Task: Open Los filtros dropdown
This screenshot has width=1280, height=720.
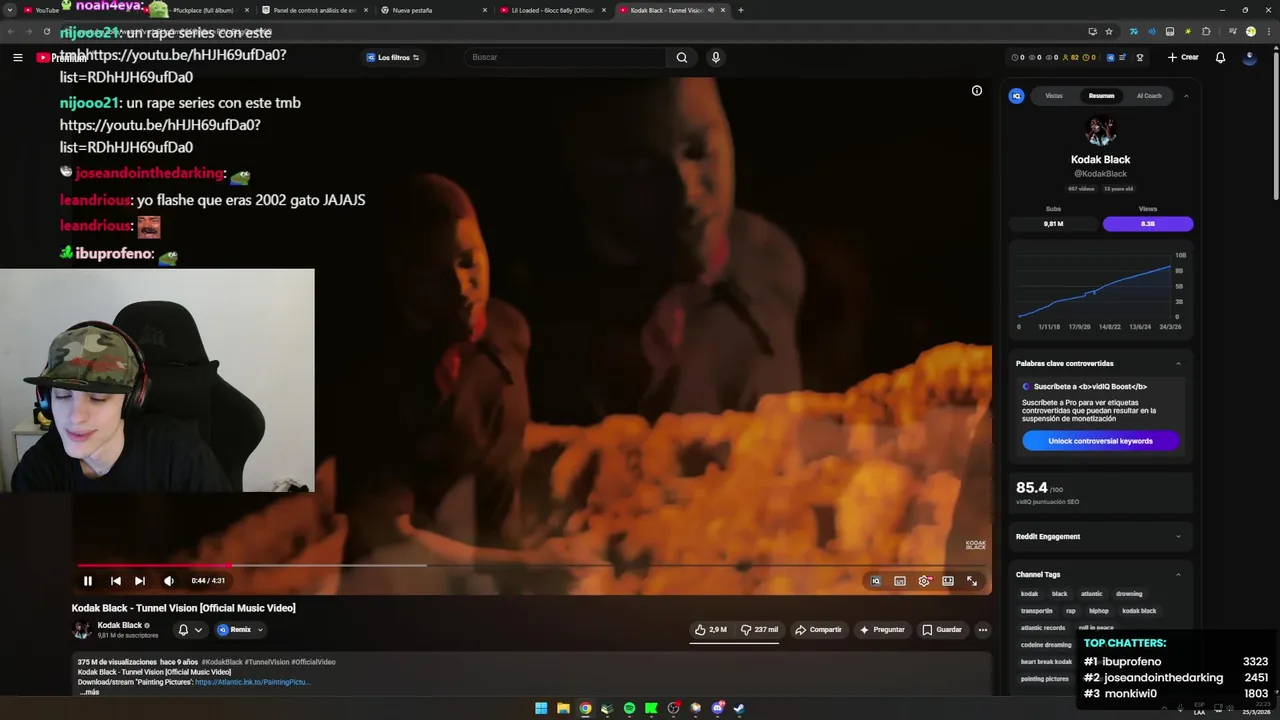Action: [x=393, y=57]
